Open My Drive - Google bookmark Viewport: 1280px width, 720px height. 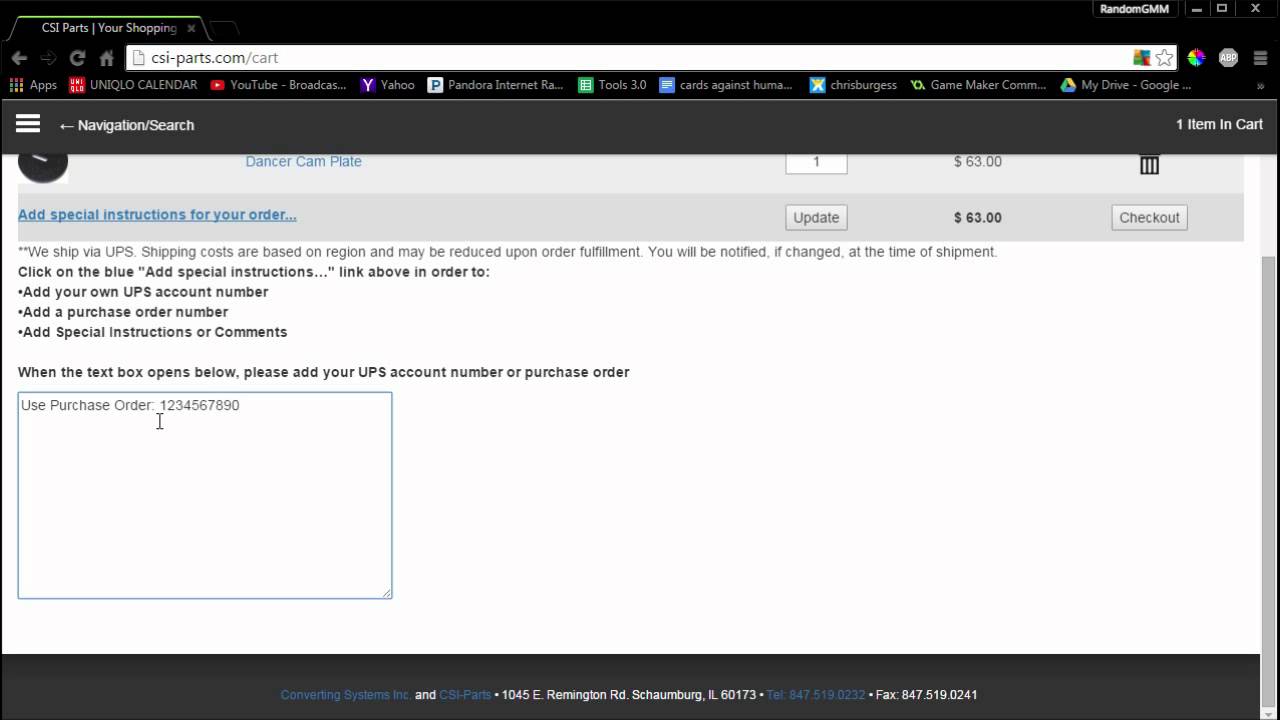[x=1126, y=85]
